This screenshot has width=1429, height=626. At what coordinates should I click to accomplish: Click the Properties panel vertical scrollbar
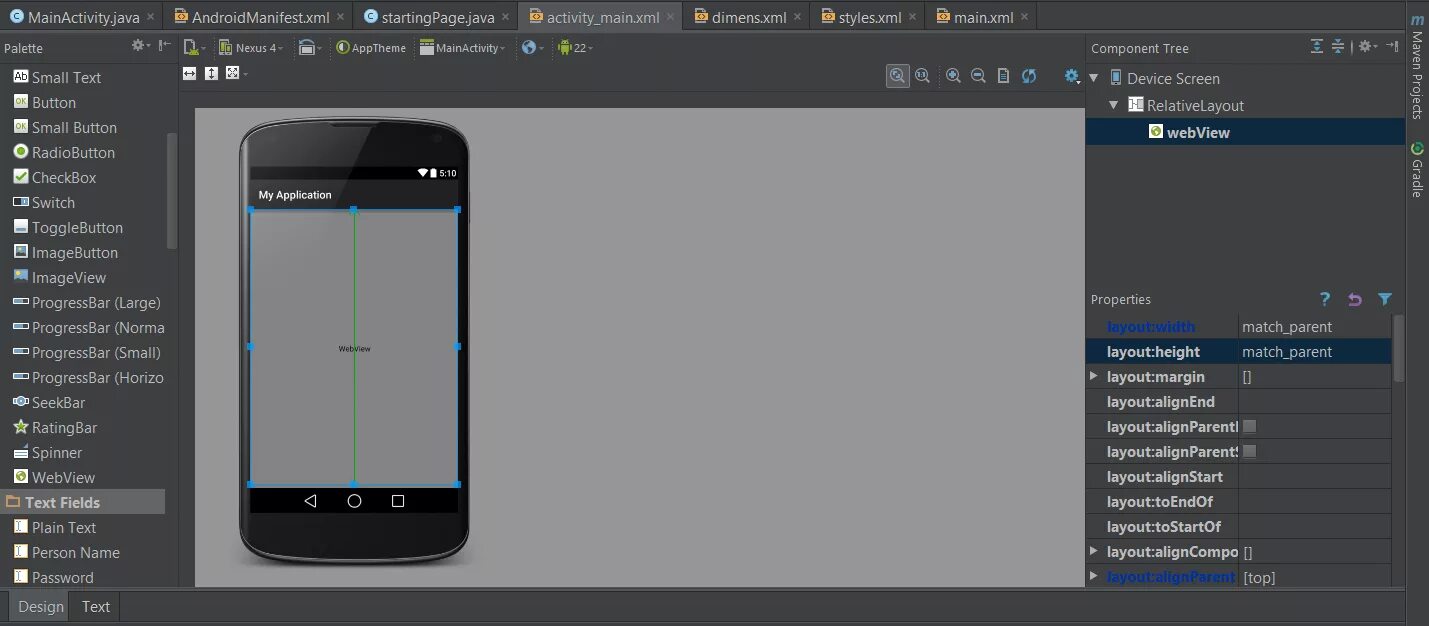point(1398,347)
